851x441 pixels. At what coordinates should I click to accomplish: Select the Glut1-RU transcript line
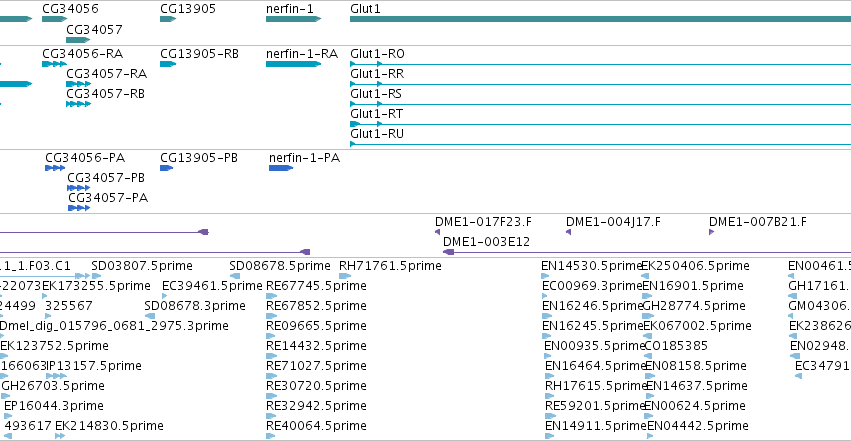(x=600, y=144)
